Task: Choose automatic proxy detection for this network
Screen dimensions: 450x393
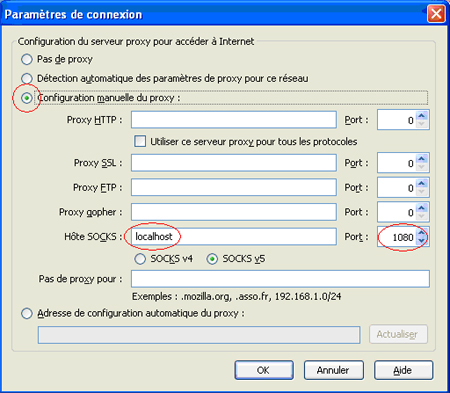Action: (27, 79)
